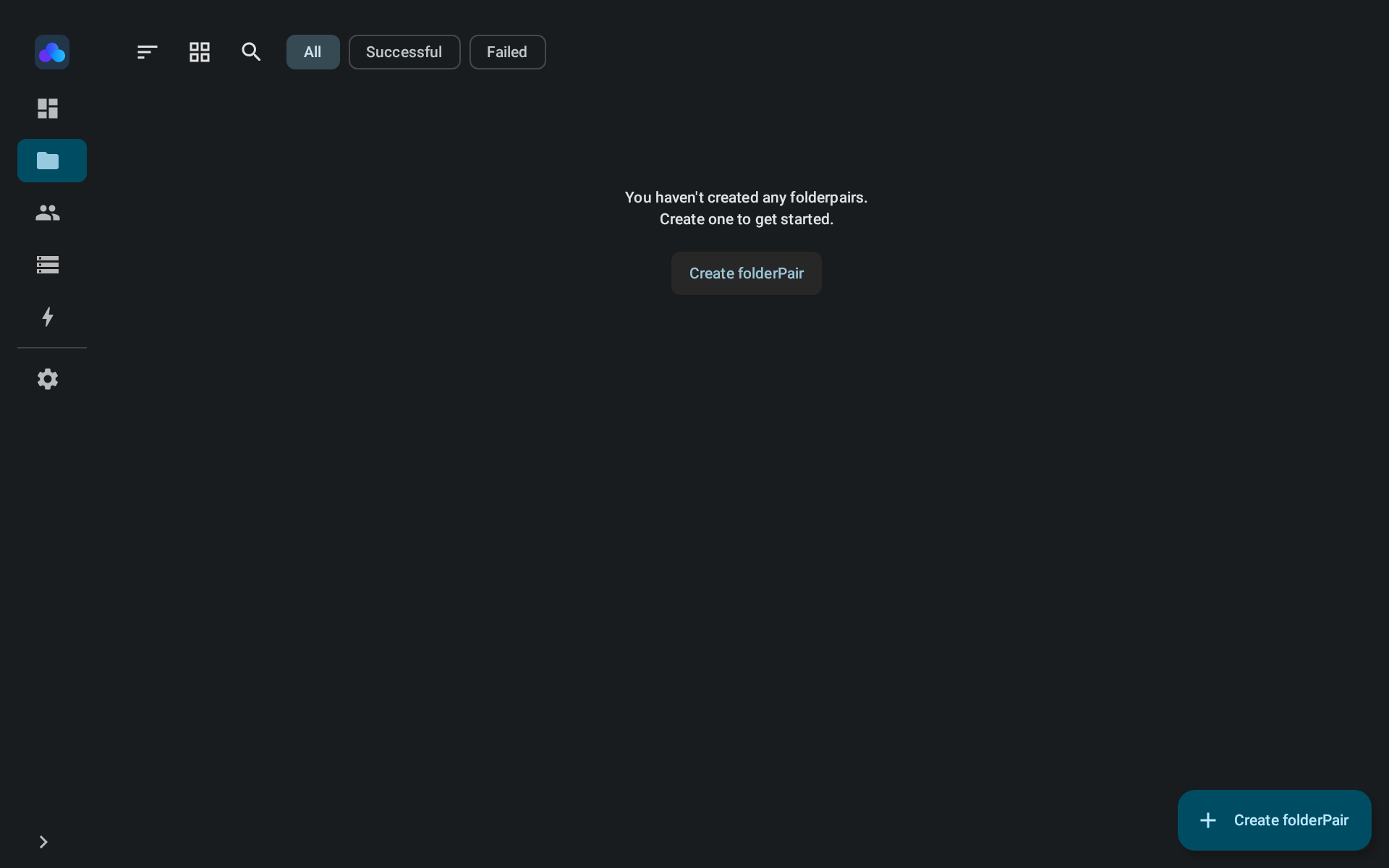The height and width of the screenshot is (868, 1389).
Task: Open Settings gear icon
Action: (x=48, y=379)
